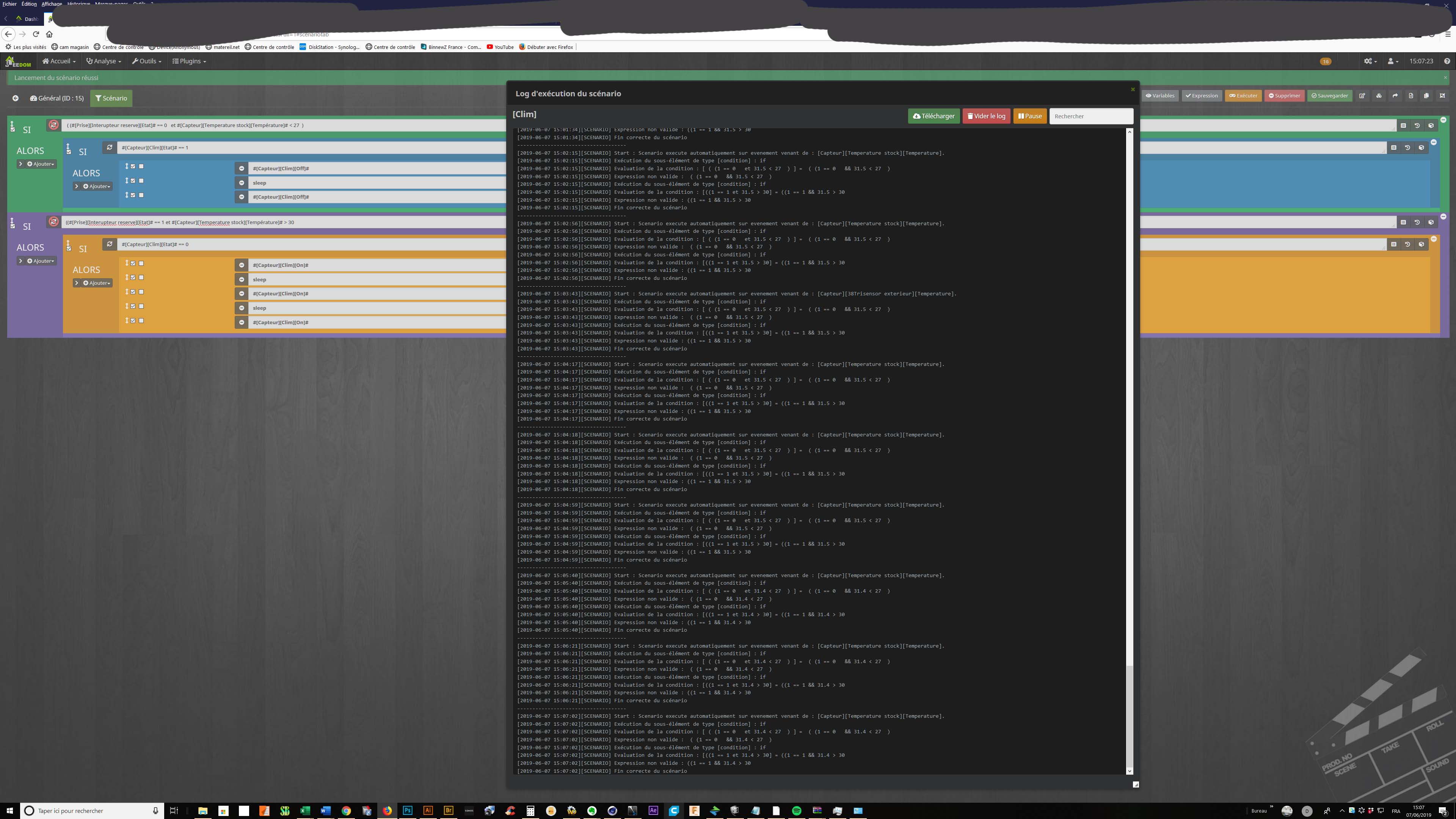The image size is (1456, 819).
Task: Toggle parallel checkbox for last Clim On action
Action: pos(141,320)
